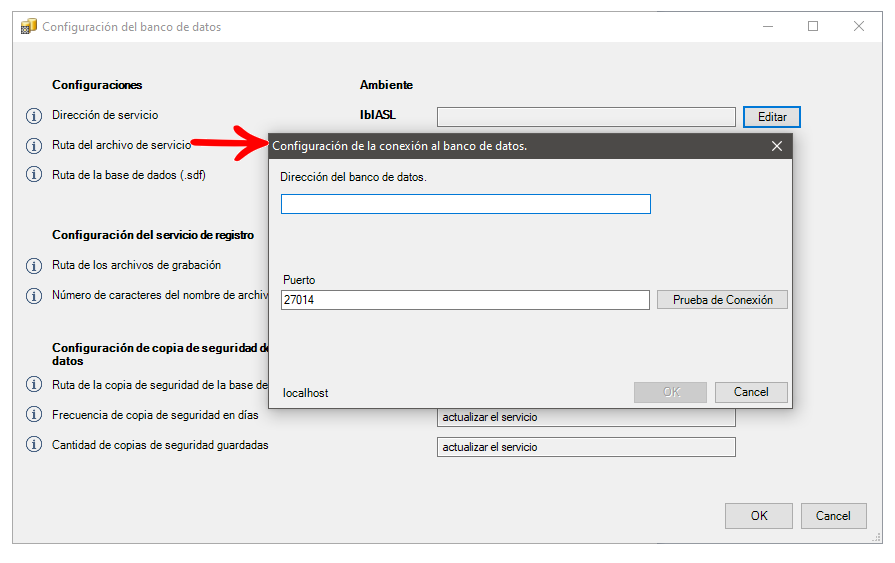The image size is (895, 563).
Task: Click the Cantidad de copias guardadas field
Action: pyautogui.click(x=586, y=447)
